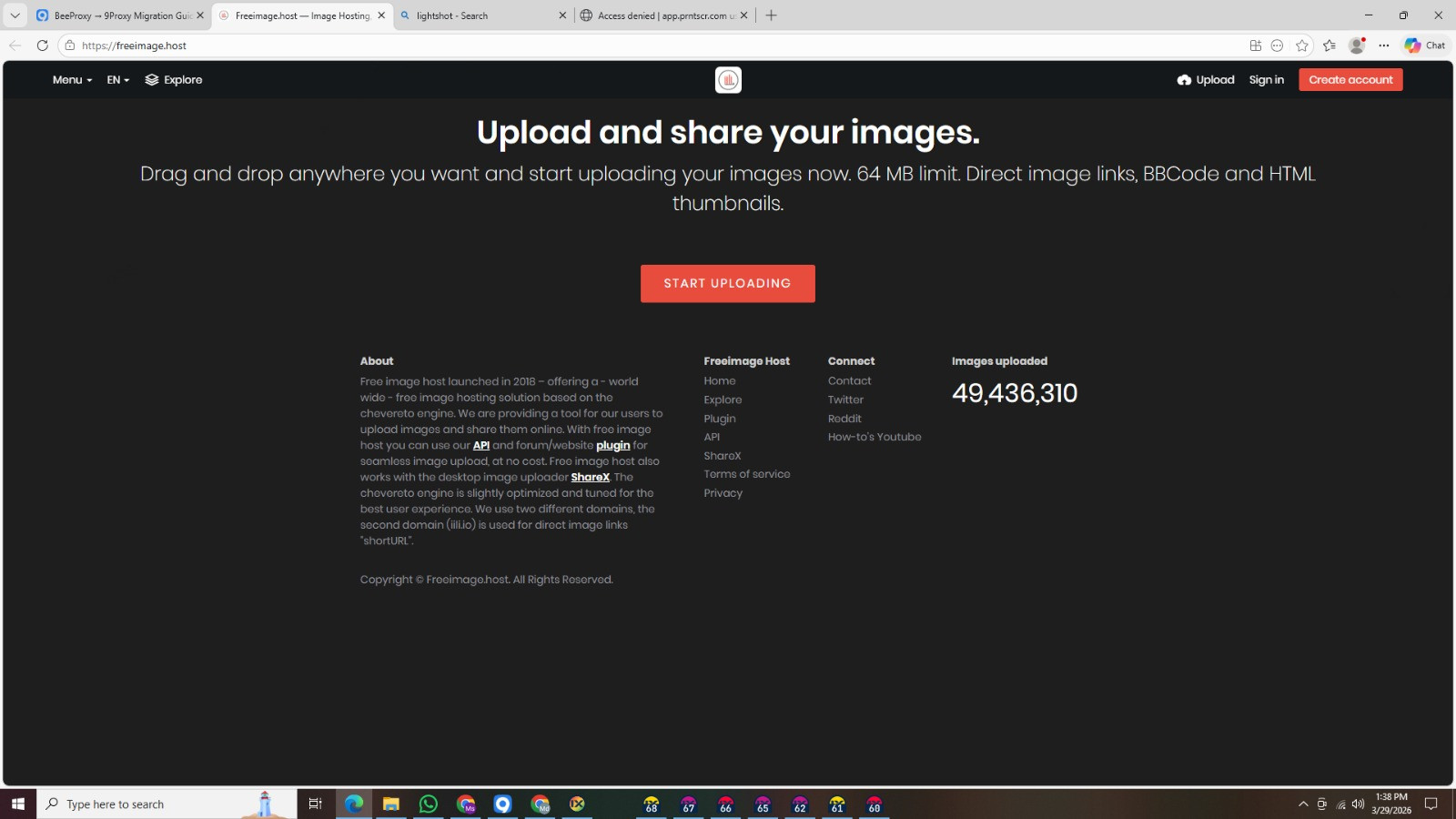The image size is (1456, 819).
Task: Open Windows Start menu
Action: click(x=18, y=804)
